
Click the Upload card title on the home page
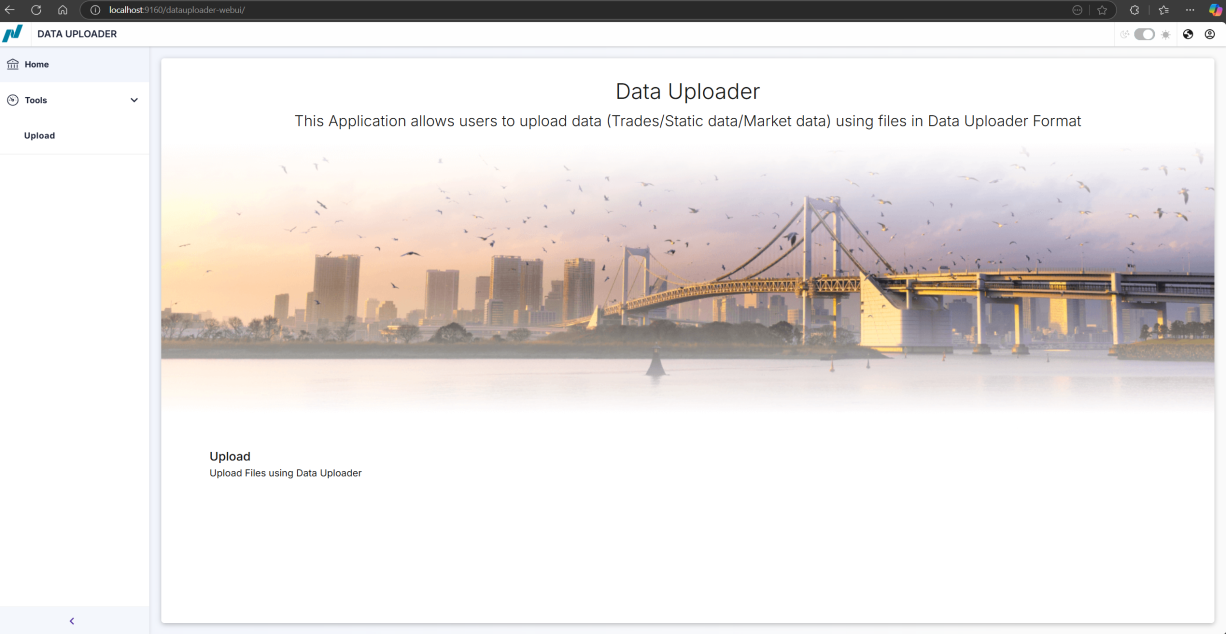(x=230, y=456)
